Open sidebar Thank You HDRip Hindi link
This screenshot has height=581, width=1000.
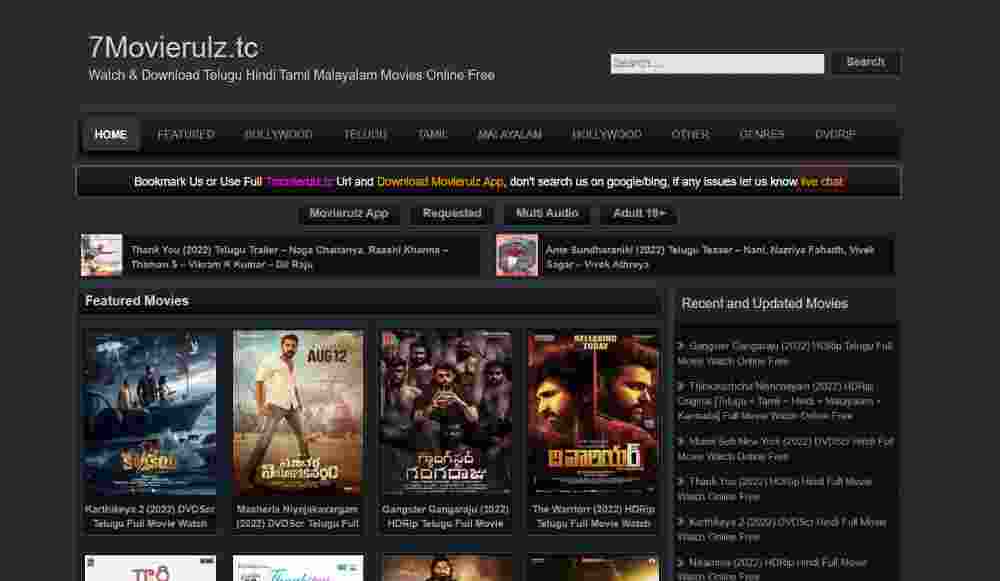click(x=775, y=489)
